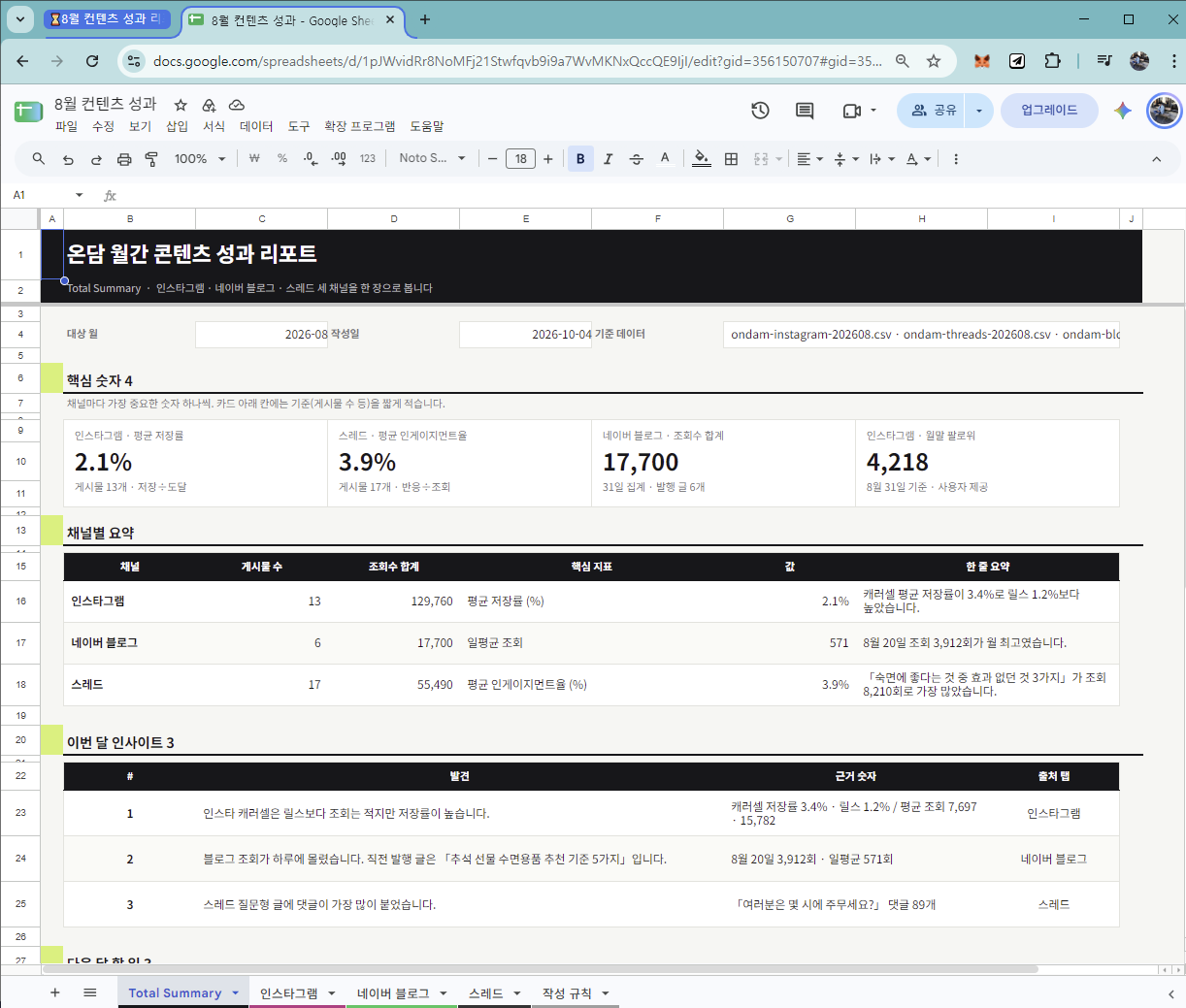This screenshot has width=1186, height=1008.
Task: Format as percent
Action: click(x=282, y=158)
